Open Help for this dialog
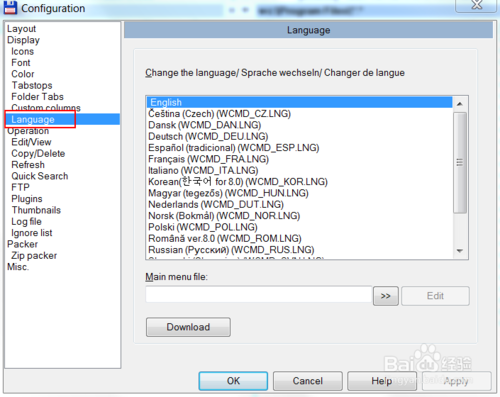This screenshot has width=500, height=397. (x=382, y=381)
